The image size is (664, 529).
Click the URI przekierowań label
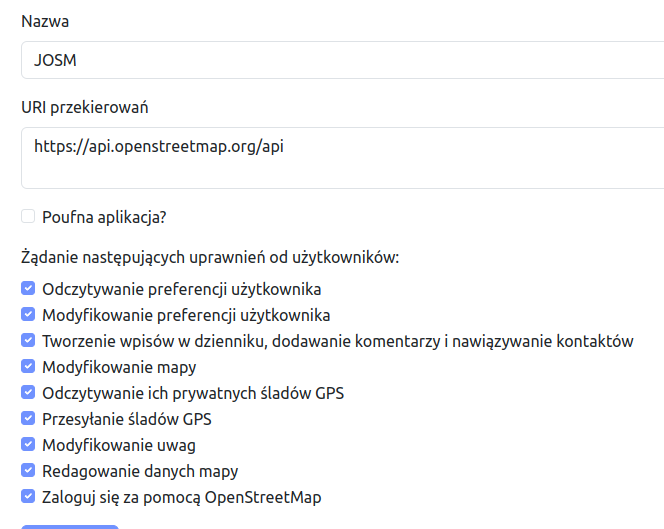[85, 108]
